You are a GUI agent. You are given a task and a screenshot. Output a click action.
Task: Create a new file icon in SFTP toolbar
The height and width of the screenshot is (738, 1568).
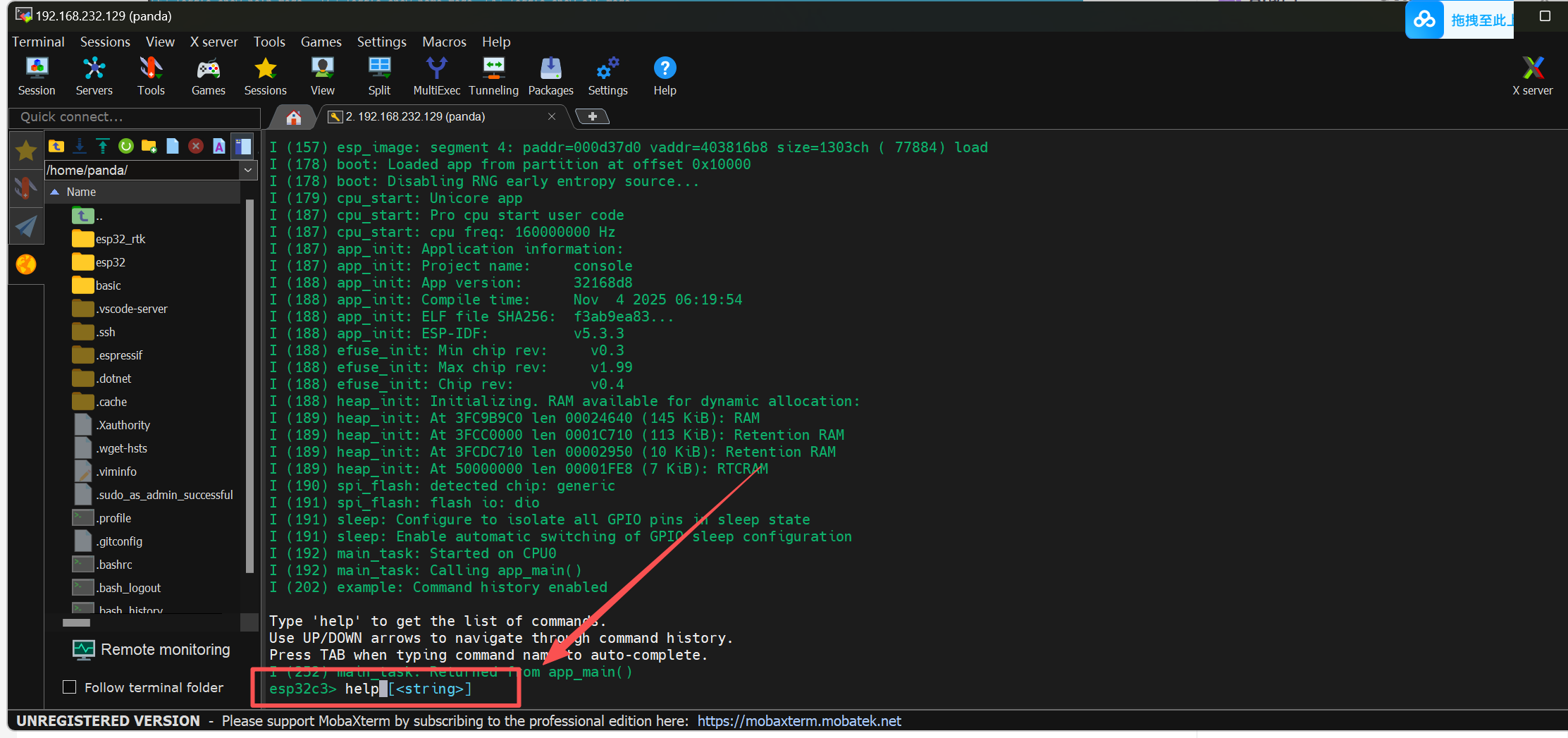(173, 146)
